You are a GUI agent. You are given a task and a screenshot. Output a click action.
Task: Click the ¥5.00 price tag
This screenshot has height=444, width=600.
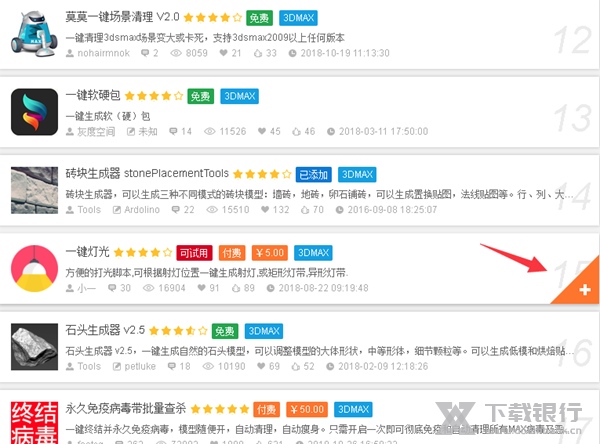pyautogui.click(x=270, y=253)
